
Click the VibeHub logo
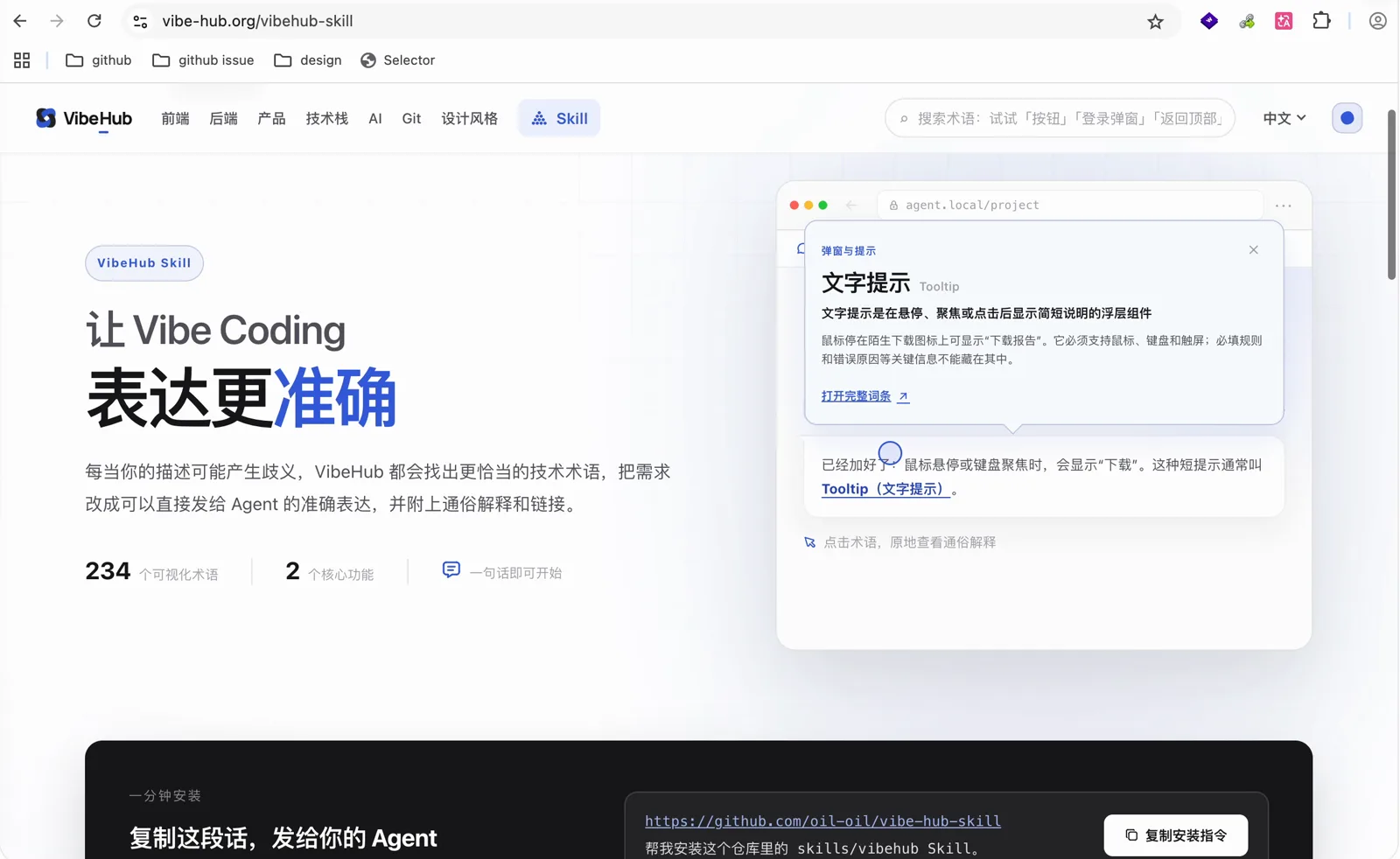click(x=84, y=118)
